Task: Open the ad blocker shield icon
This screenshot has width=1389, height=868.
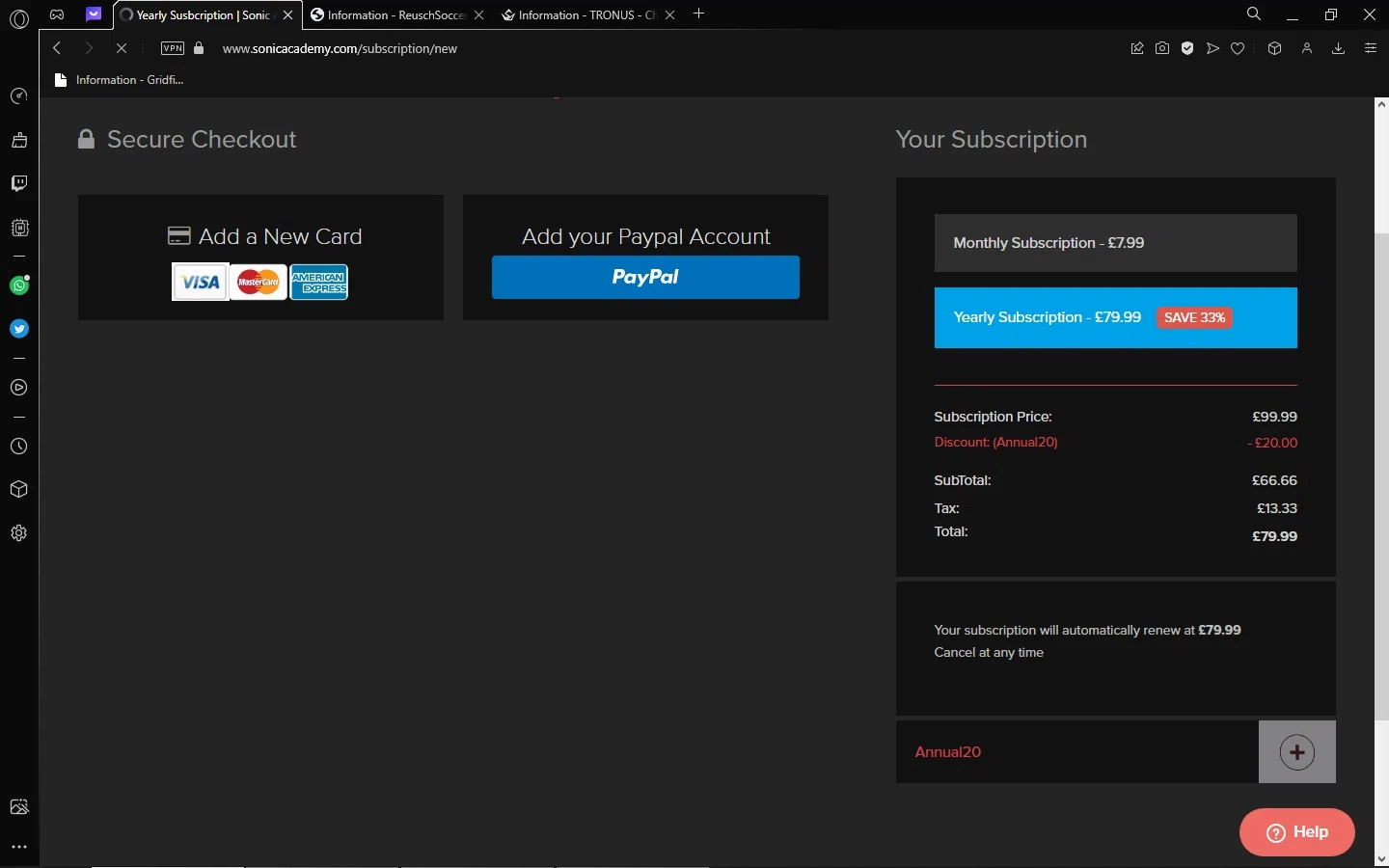Action: (x=1187, y=48)
